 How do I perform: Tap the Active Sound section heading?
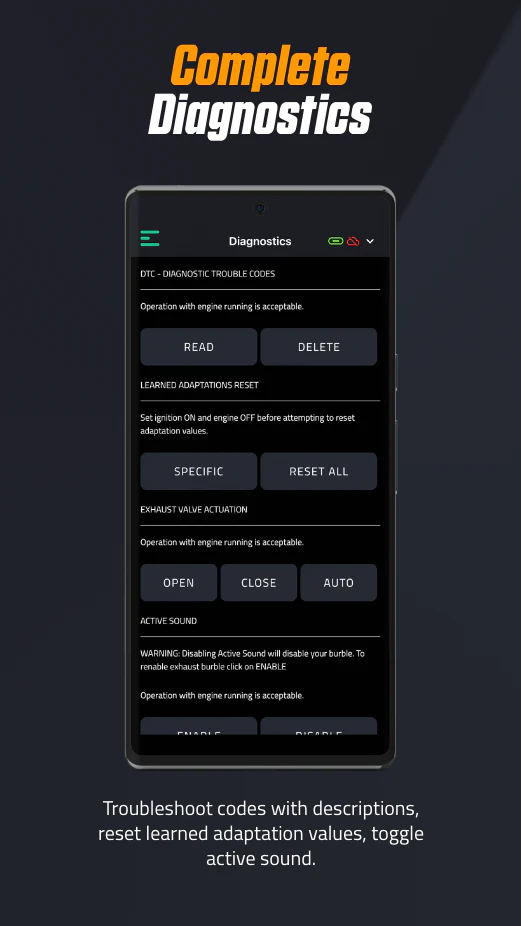[168, 621]
